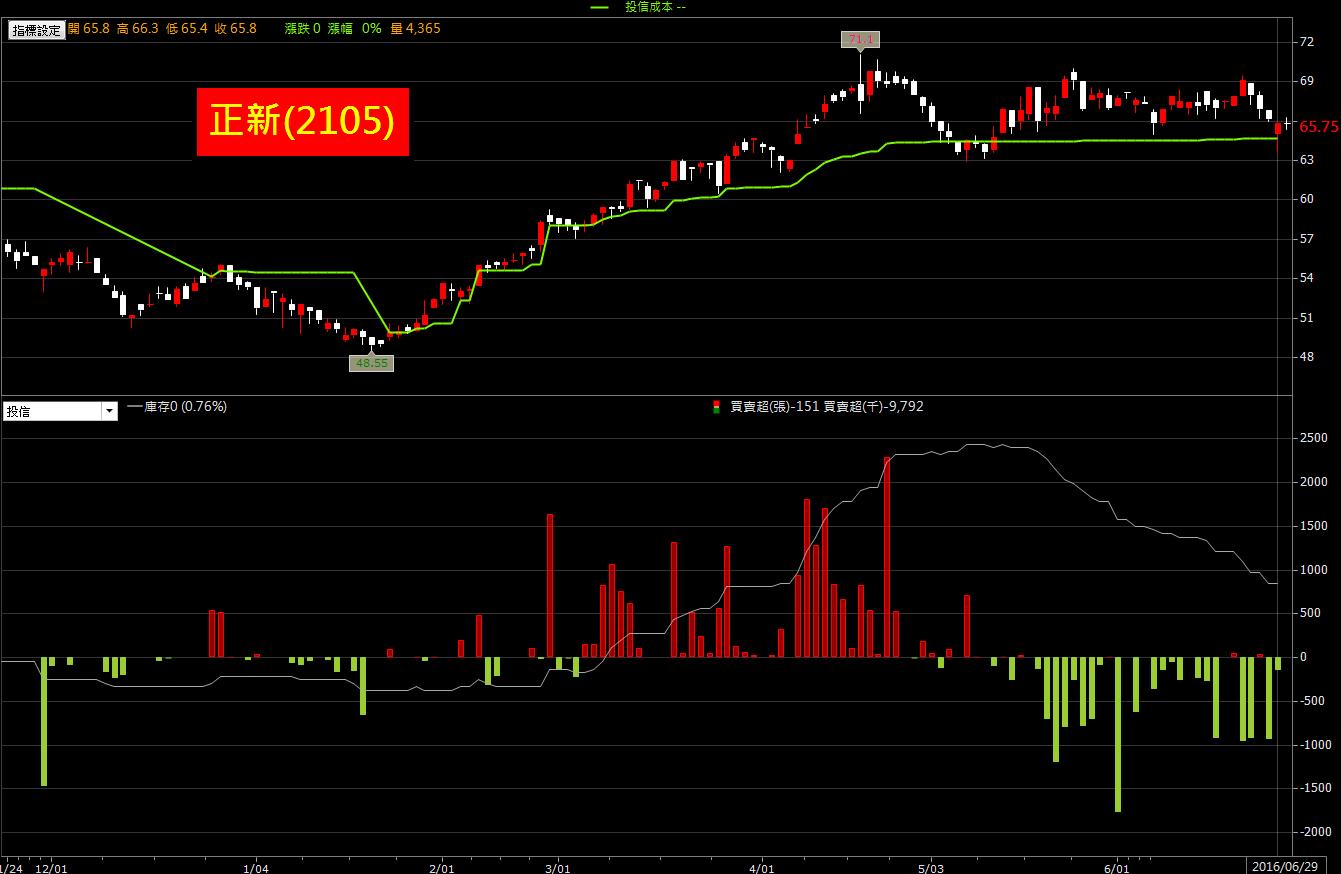This screenshot has width=1341, height=874.
Task: Select the red-green 買賣超 legend icon
Action: pos(716,407)
